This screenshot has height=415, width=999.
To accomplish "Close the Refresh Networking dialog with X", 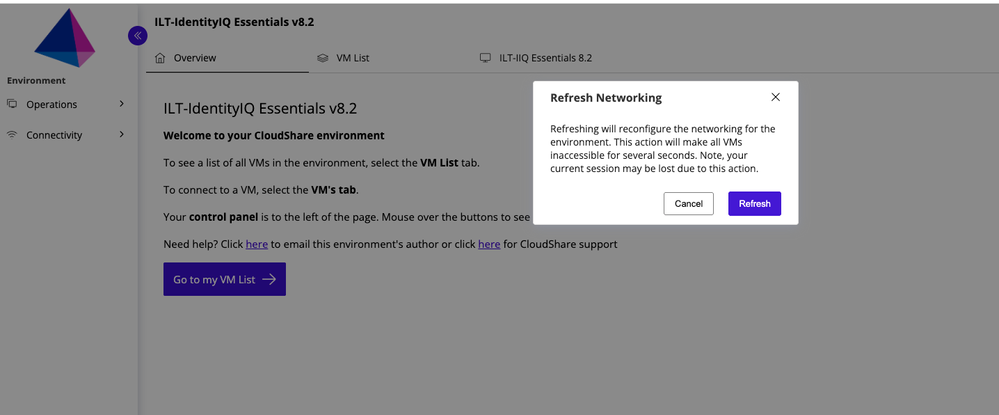I will [x=775, y=97].
